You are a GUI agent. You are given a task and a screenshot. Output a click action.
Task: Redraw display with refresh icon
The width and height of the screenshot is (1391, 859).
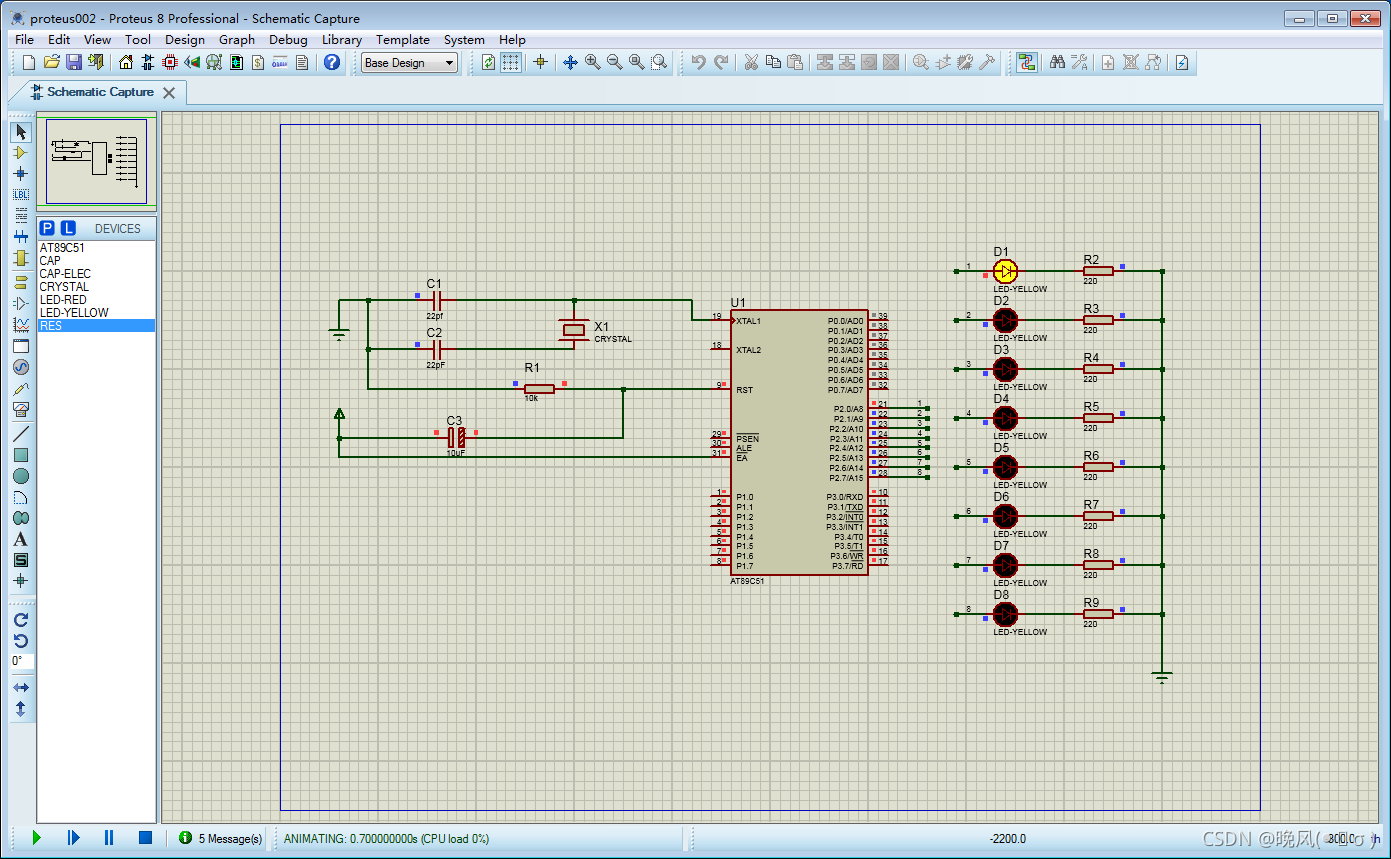coord(488,62)
